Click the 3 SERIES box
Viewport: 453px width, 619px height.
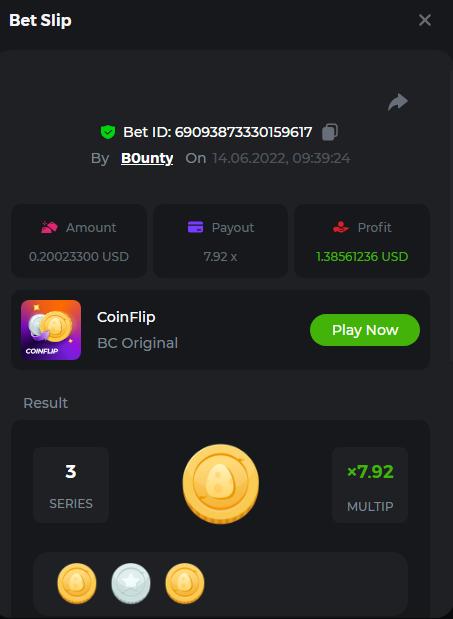[x=71, y=485]
